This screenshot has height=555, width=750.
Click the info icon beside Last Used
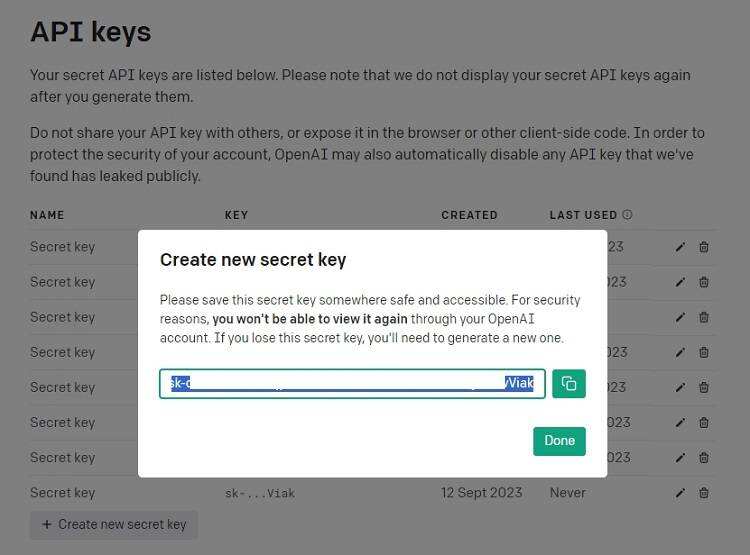627,215
